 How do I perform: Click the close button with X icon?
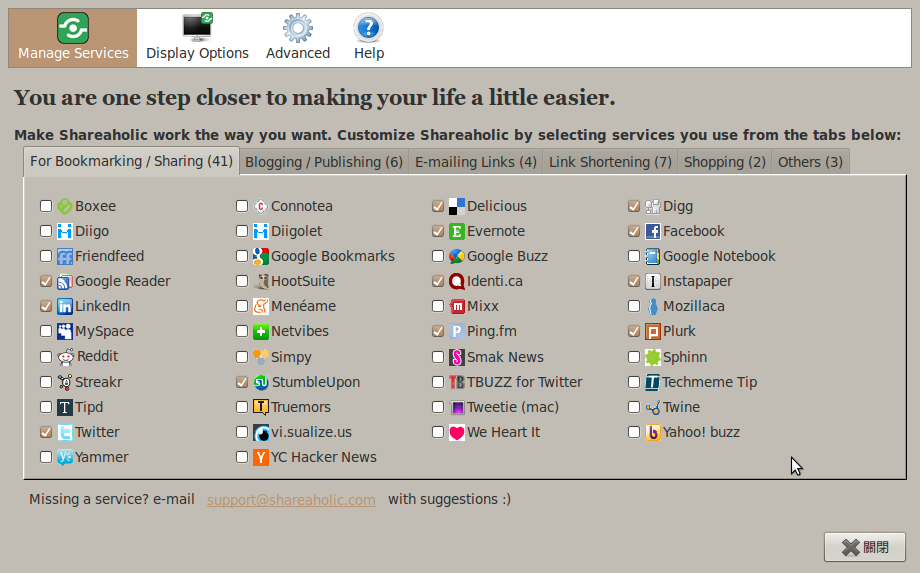pos(865,547)
